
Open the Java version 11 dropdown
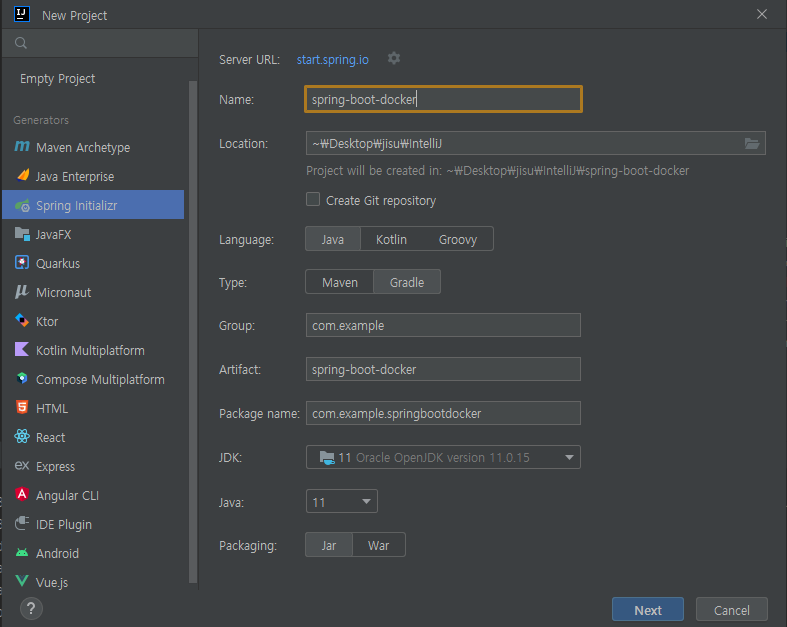tap(342, 501)
